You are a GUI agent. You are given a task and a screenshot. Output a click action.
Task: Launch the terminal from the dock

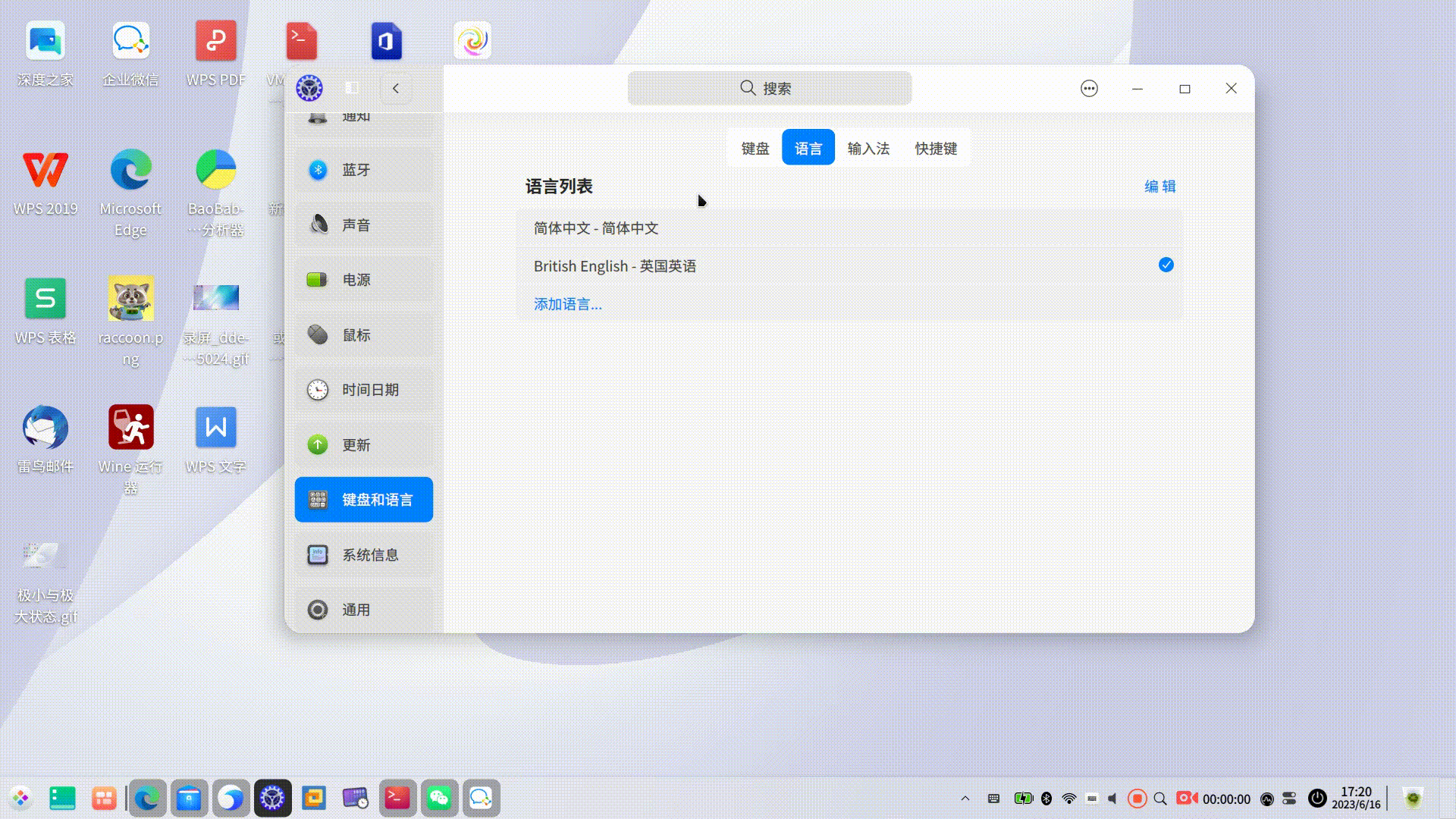[397, 797]
